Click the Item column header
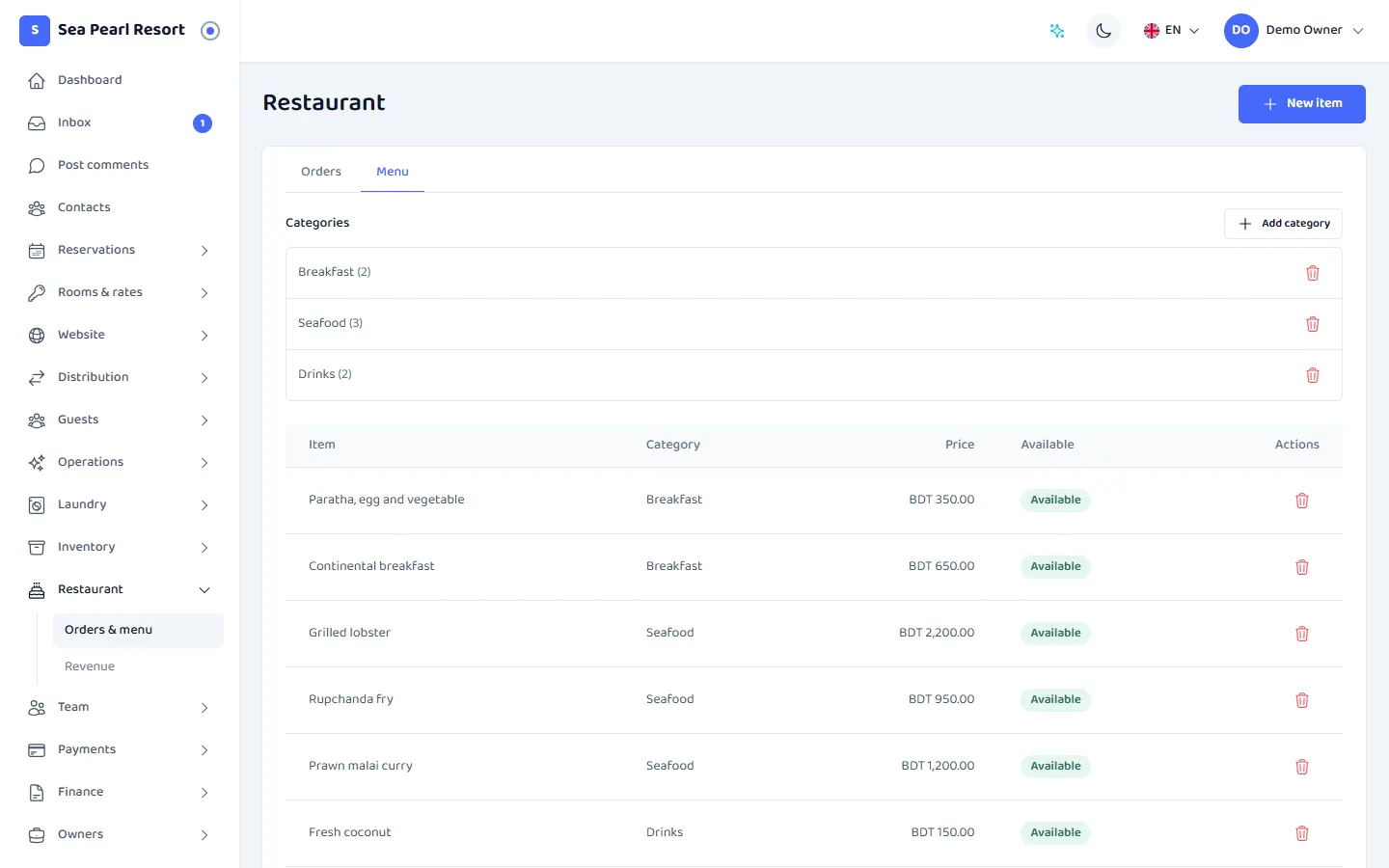The height and width of the screenshot is (868, 1389). coord(322,445)
